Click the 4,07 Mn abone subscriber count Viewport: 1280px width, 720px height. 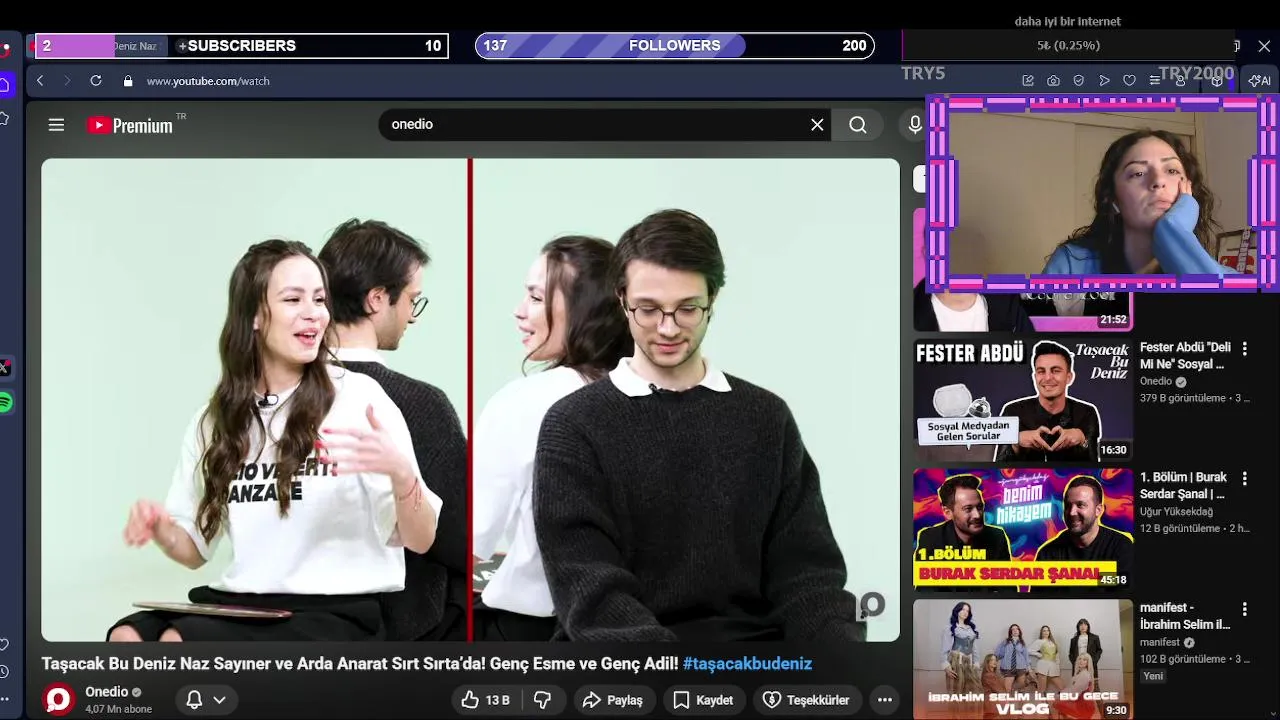118,709
